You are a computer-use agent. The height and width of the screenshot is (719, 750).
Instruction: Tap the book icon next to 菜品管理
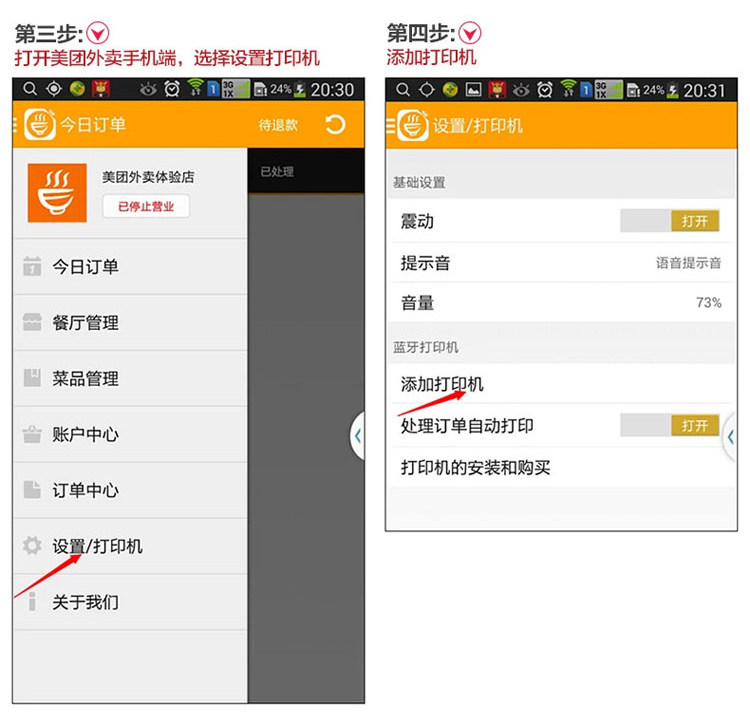pos(32,378)
